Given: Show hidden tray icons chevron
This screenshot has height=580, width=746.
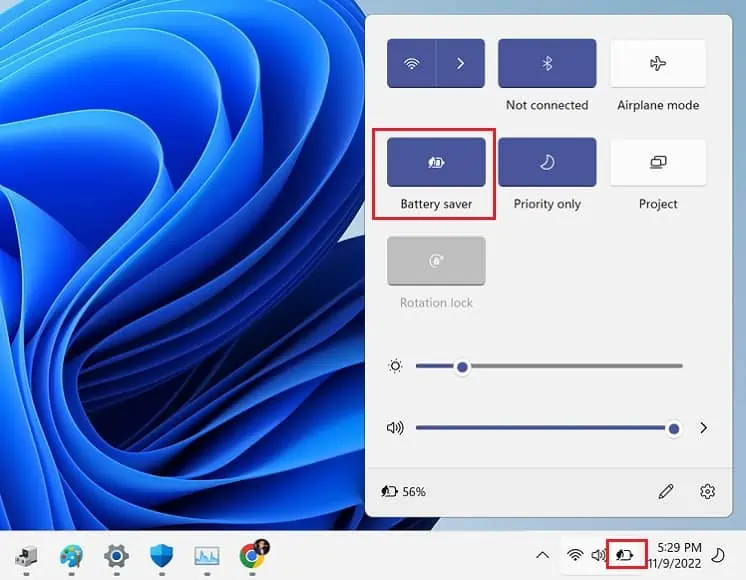Looking at the screenshot, I should [542, 555].
